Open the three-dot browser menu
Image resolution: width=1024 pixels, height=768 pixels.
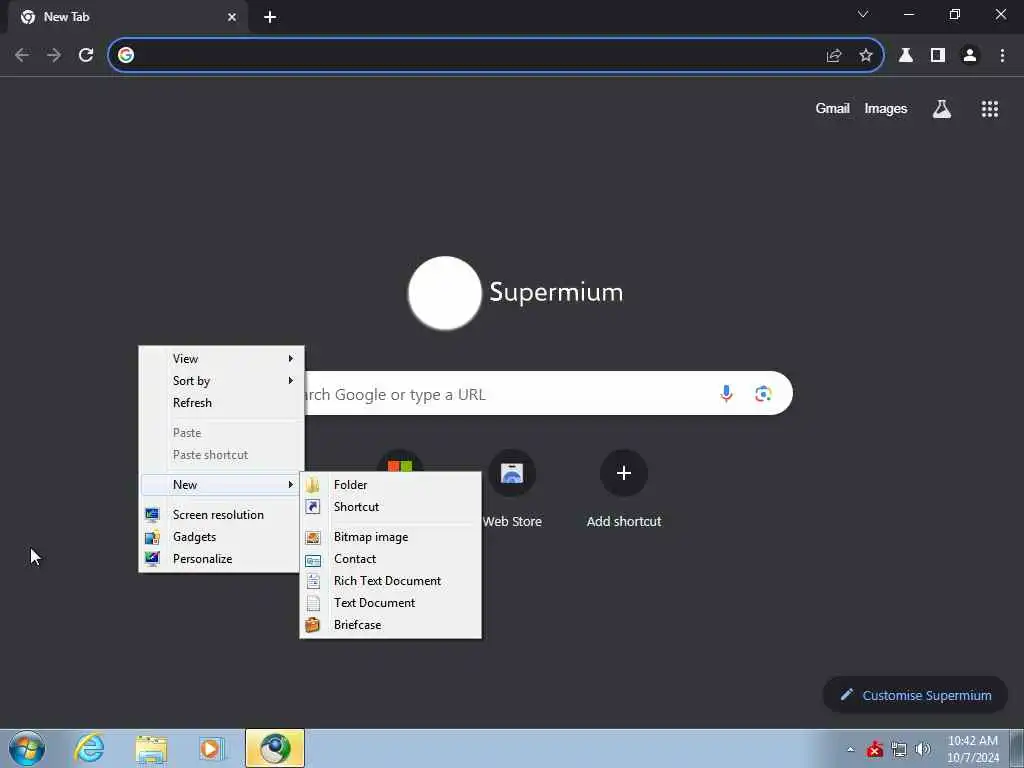pyautogui.click(x=1002, y=56)
